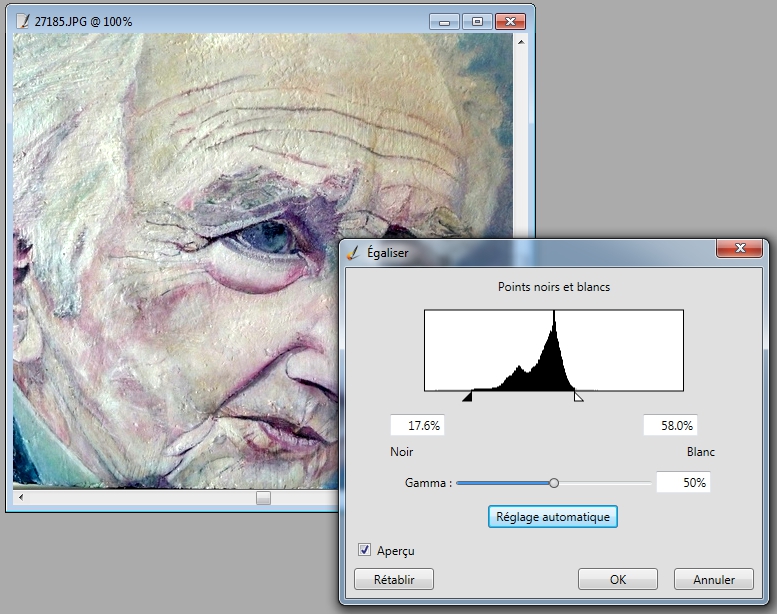Click the Égaliser dialog brush icon
This screenshot has height=614, width=777.
click(x=352, y=253)
